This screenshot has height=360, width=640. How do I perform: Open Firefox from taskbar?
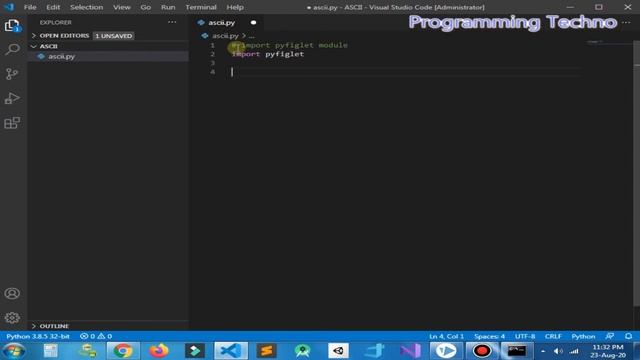click(x=159, y=351)
